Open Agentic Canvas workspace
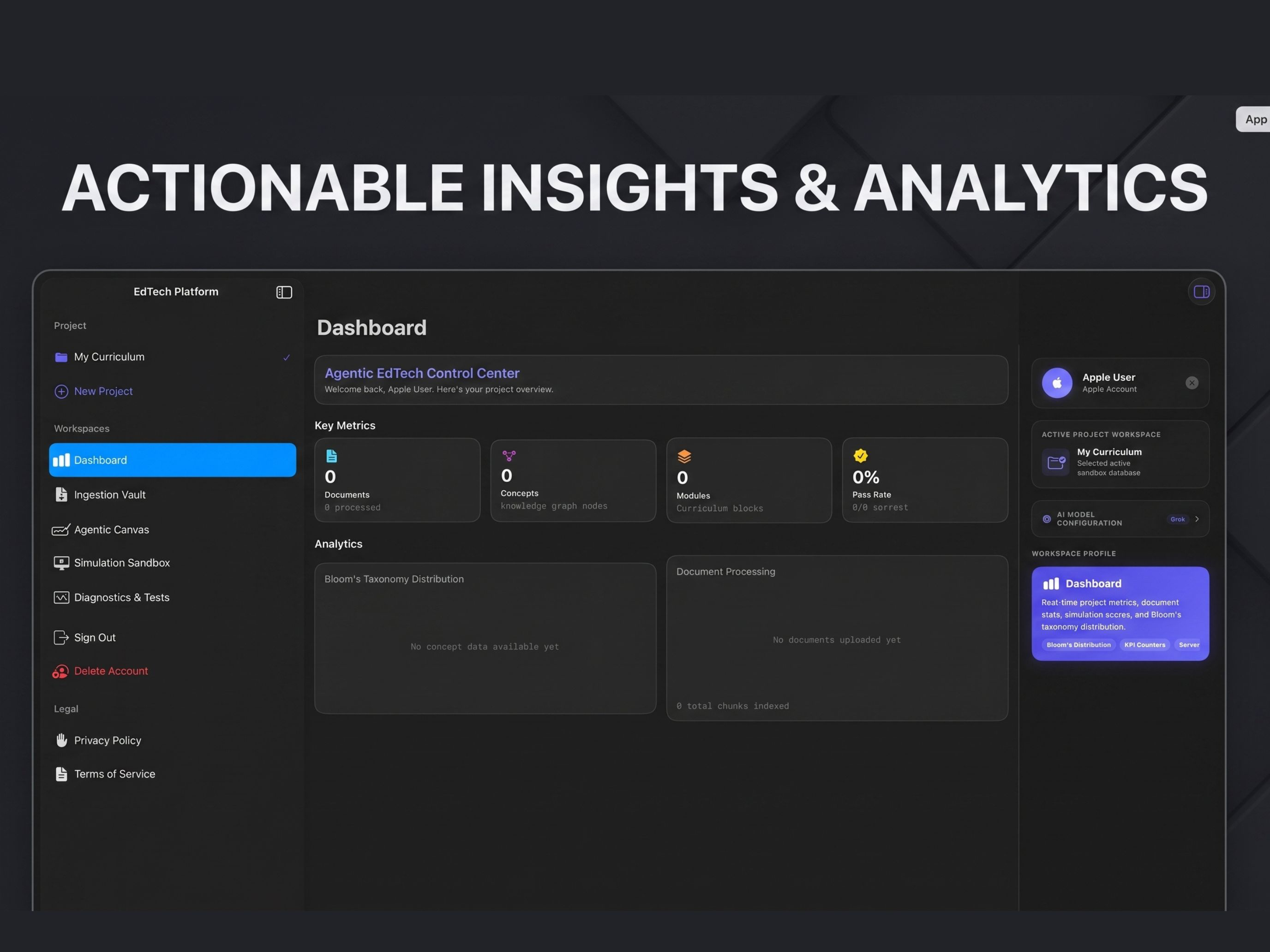1270x952 pixels. point(111,530)
